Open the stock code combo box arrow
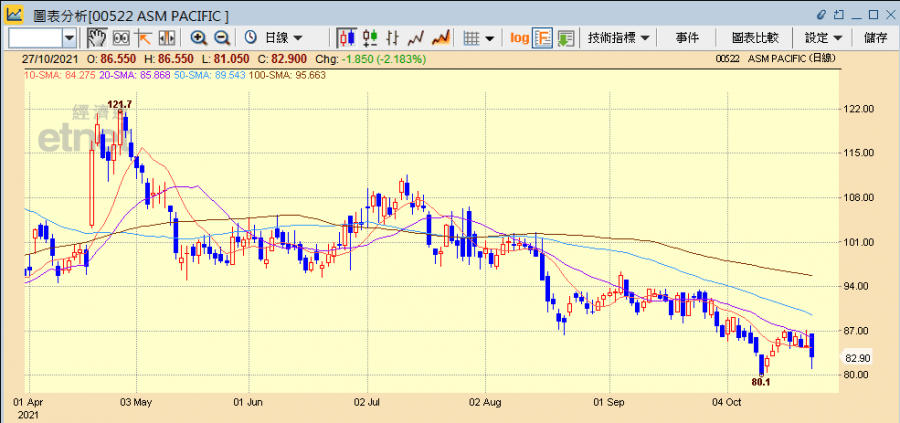The image size is (900, 423). pos(69,38)
